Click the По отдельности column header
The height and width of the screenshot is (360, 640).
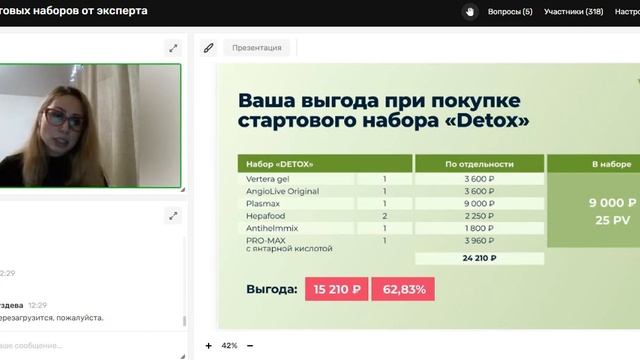pos(480,164)
